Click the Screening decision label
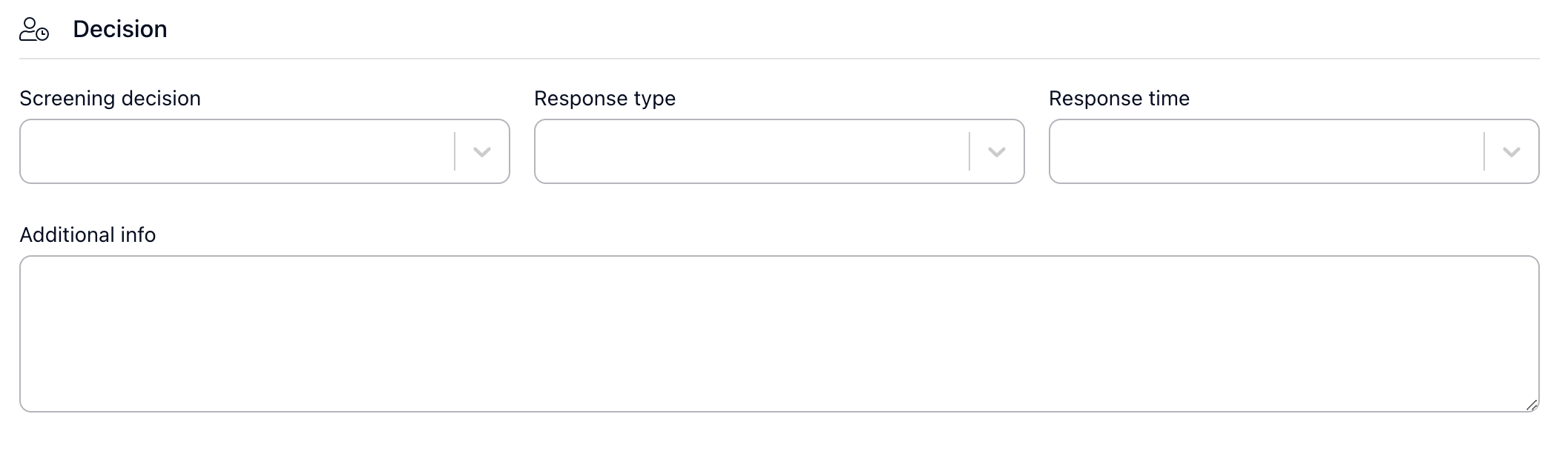1568x460 pixels. pyautogui.click(x=110, y=98)
